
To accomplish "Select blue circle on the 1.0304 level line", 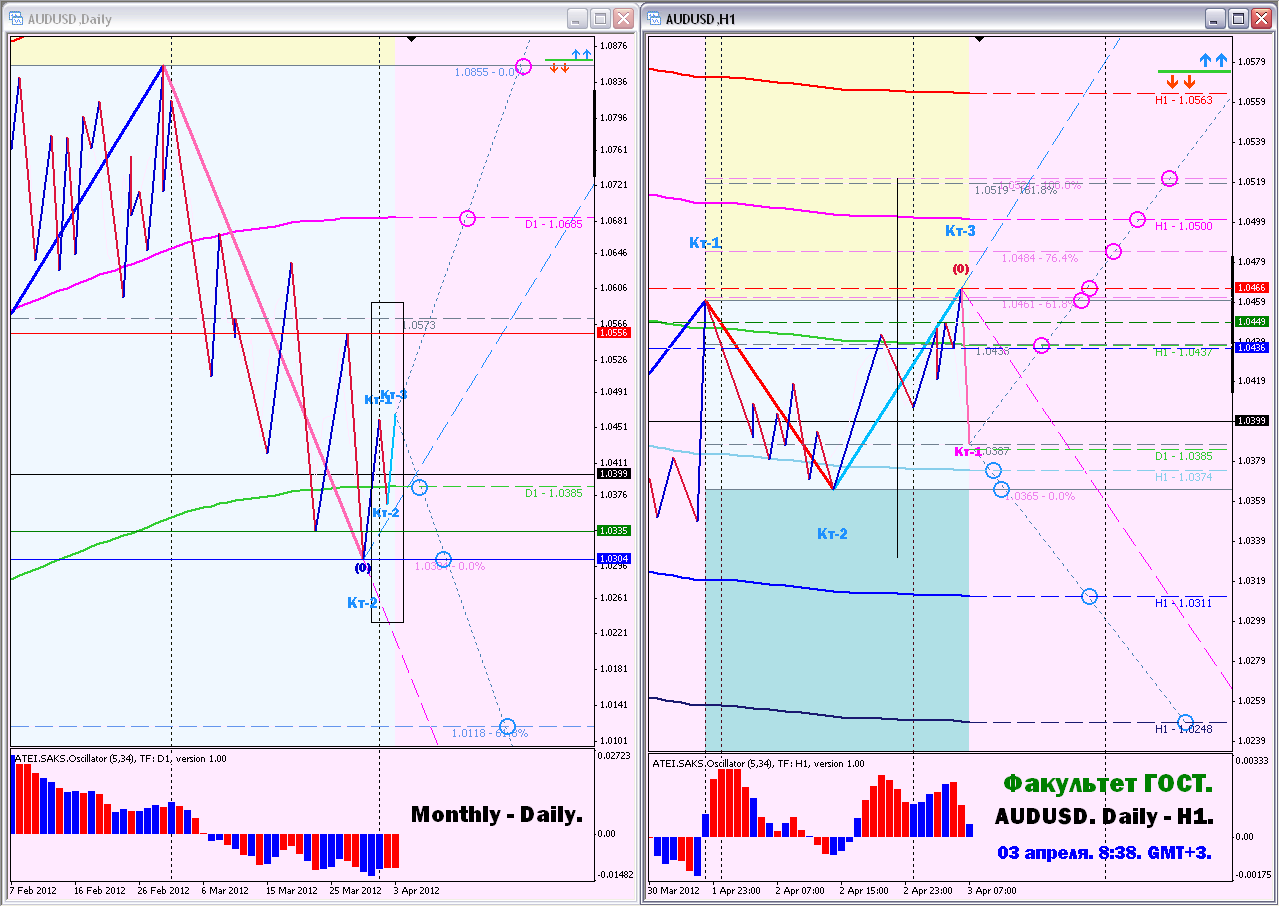I will pos(443,559).
